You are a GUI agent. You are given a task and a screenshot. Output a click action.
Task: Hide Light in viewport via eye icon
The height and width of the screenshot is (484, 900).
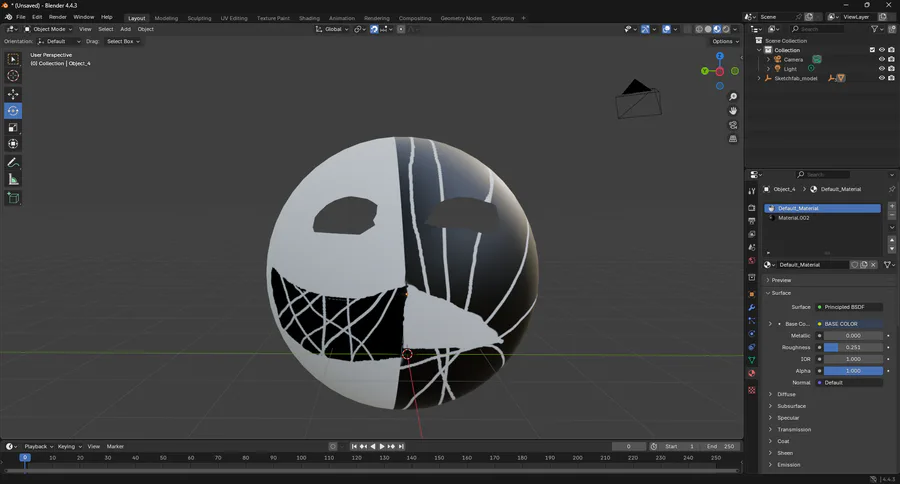coord(882,68)
